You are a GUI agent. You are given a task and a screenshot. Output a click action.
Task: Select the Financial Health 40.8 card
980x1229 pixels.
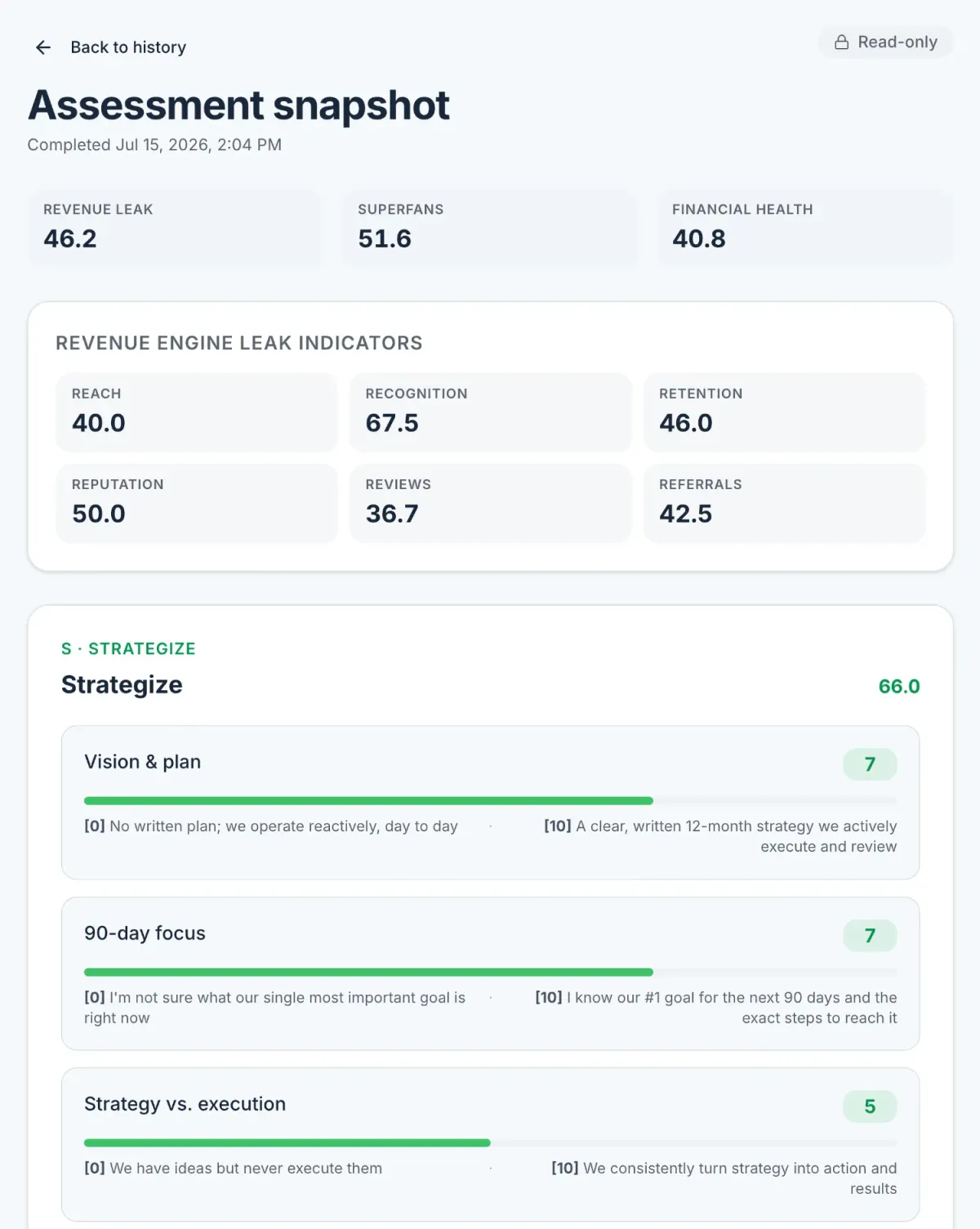(805, 227)
